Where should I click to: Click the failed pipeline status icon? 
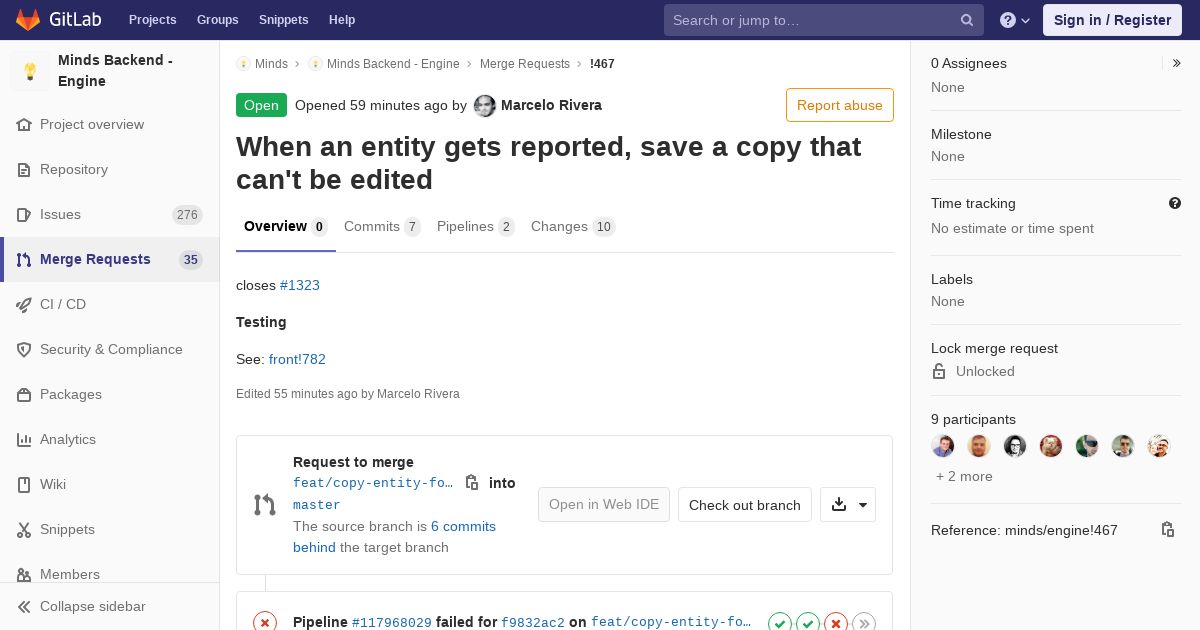265,622
